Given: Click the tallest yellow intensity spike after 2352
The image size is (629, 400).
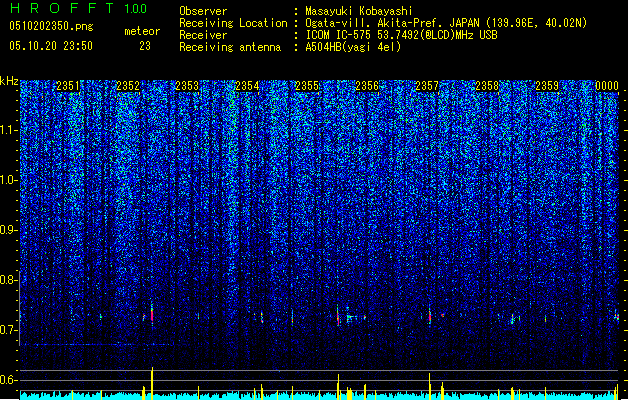Looking at the screenshot, I should (152, 383).
